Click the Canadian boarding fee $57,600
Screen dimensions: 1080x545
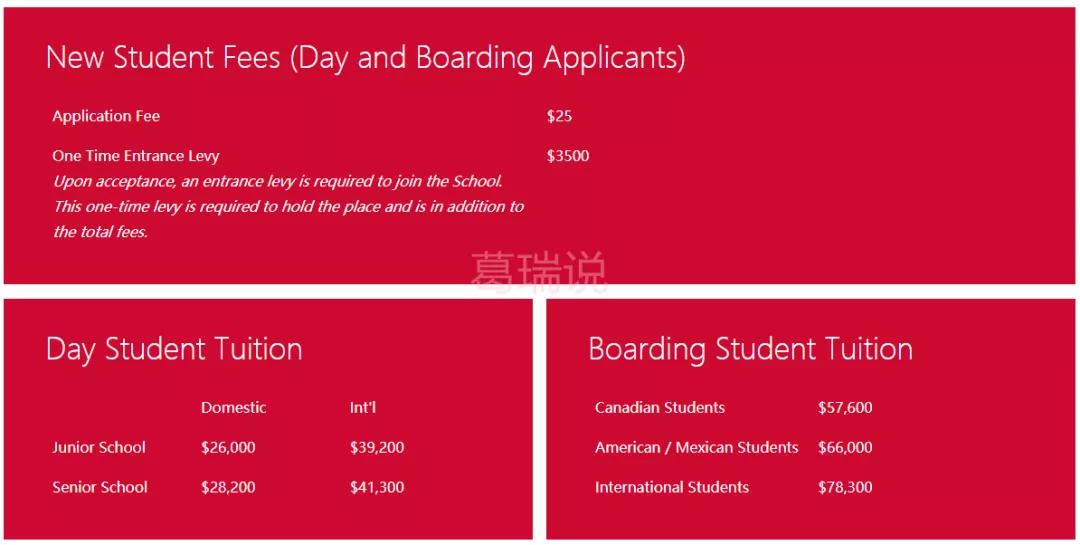coord(845,408)
